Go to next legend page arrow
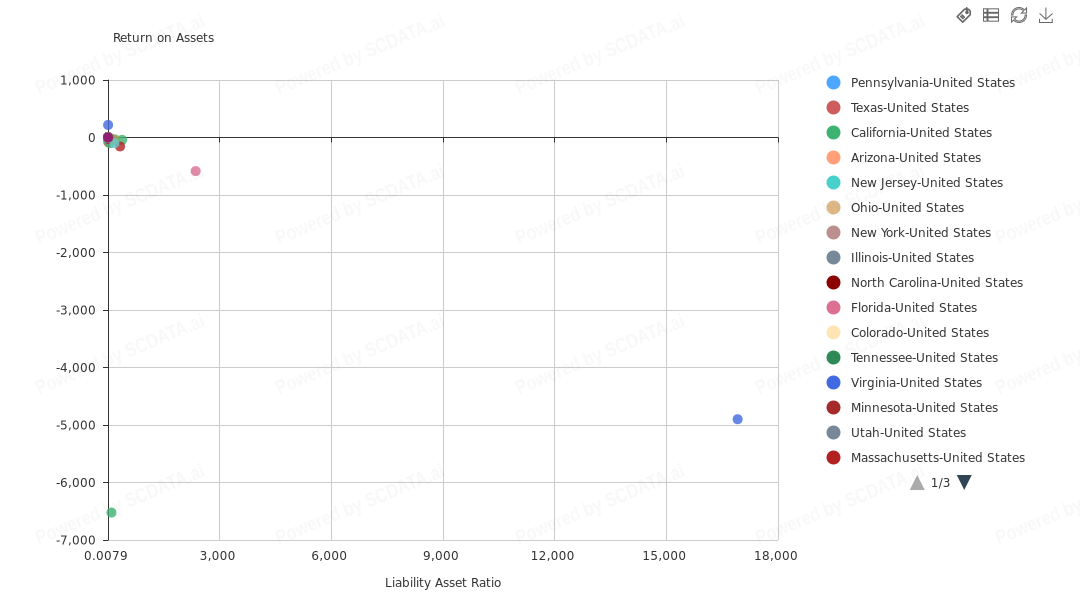This screenshot has height=600, width=1080. (x=964, y=483)
